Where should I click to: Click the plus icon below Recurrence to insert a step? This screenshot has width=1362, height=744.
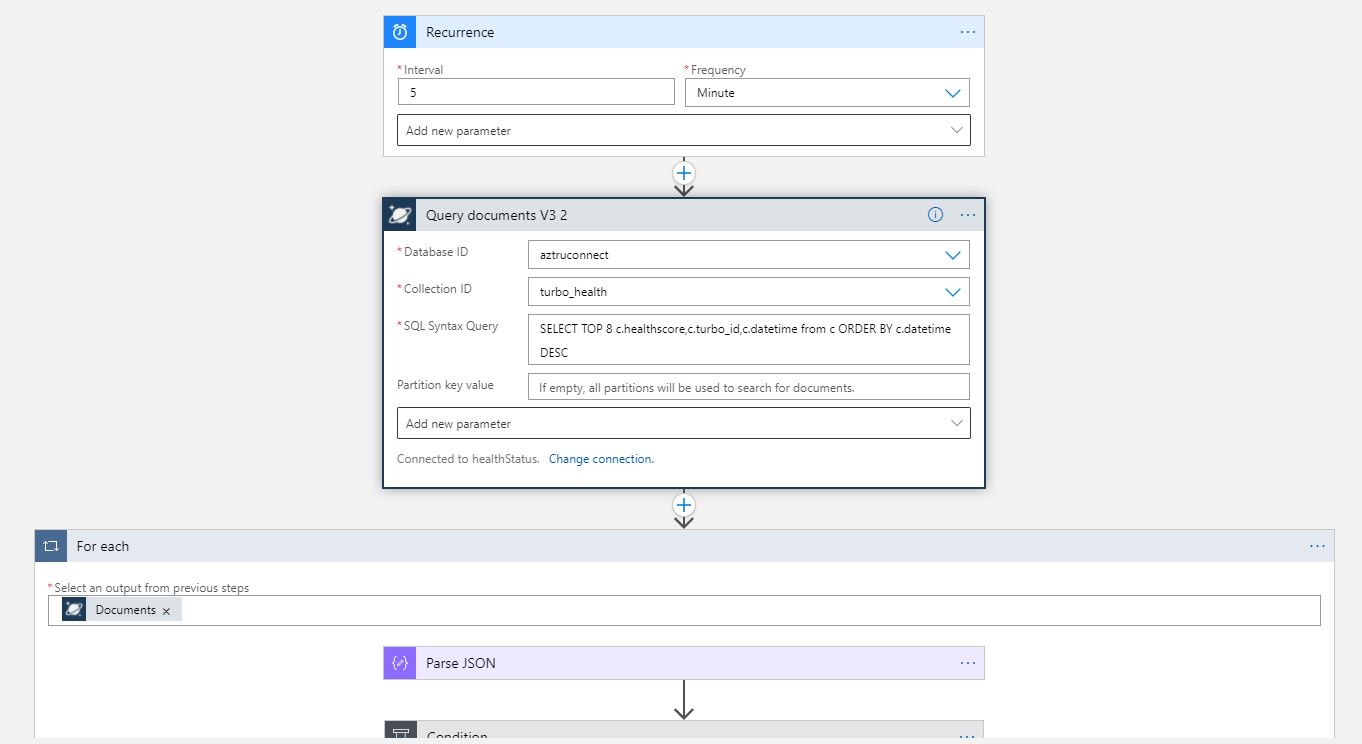(x=683, y=172)
